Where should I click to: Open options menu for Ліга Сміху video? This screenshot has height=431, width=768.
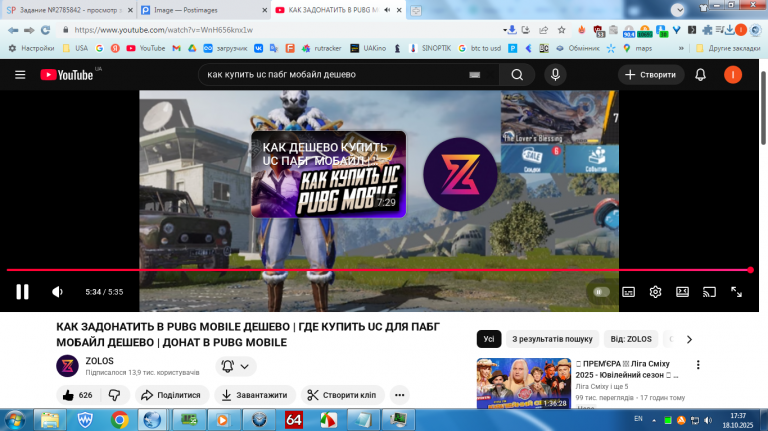(698, 365)
